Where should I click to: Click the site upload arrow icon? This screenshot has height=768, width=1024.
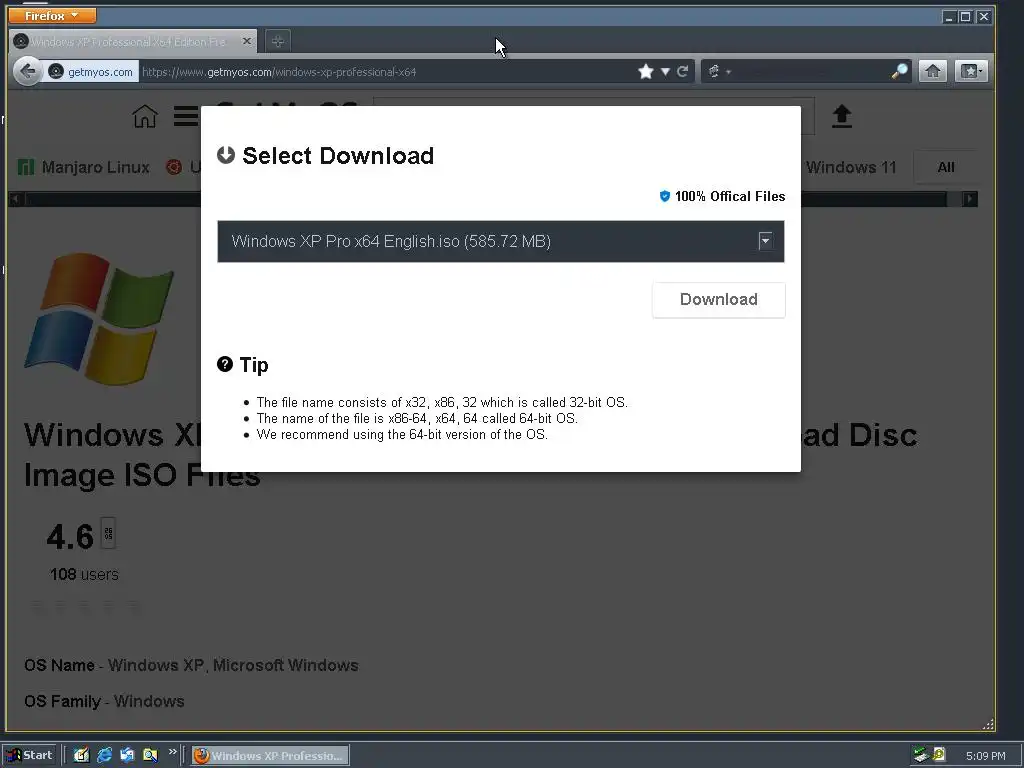pyautogui.click(x=842, y=116)
